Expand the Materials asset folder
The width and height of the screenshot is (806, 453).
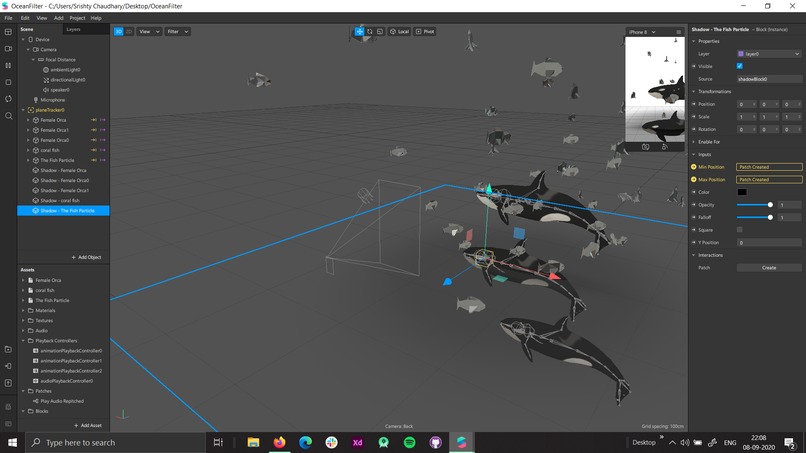click(x=23, y=311)
